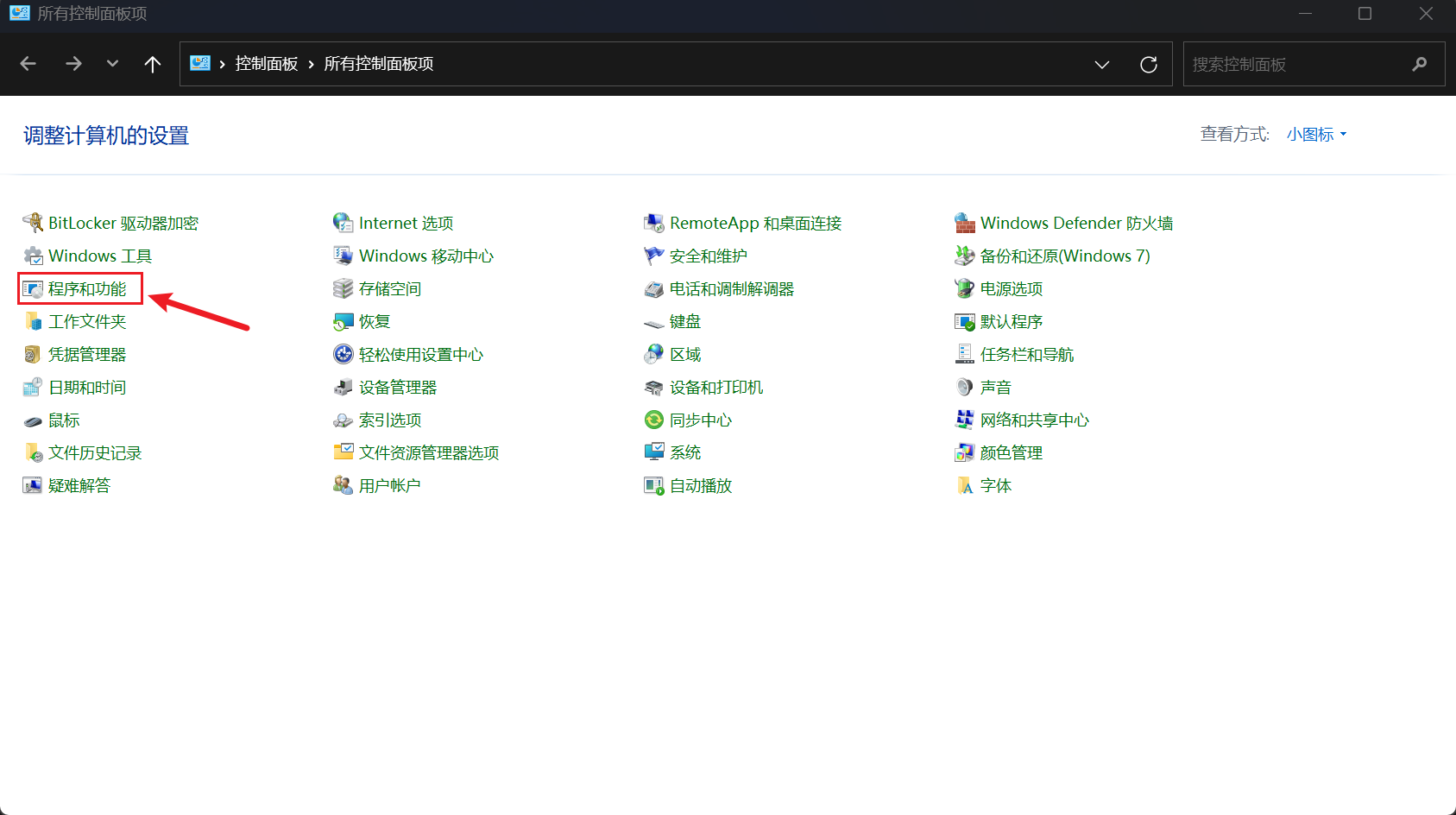
Task: Open the 轻松使用设置中心 icon
Action: 344,354
